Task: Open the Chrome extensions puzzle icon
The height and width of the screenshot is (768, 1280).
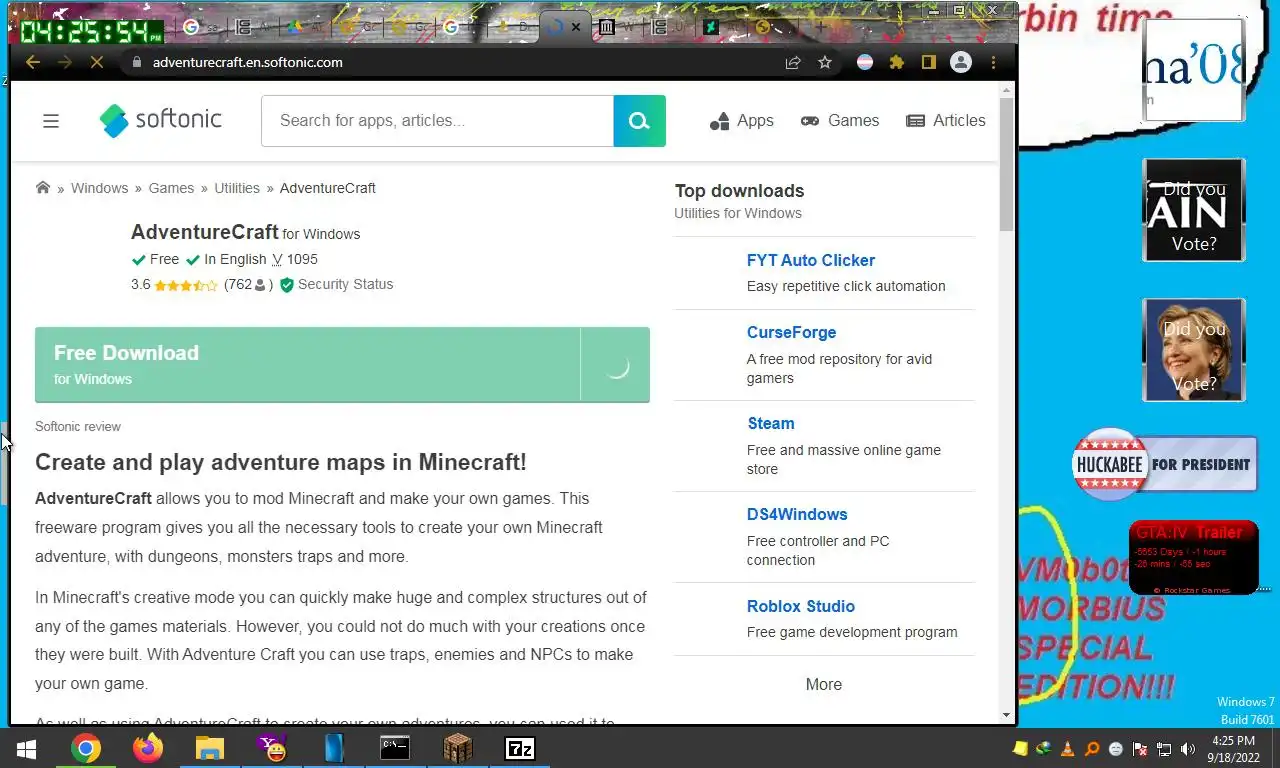Action: tap(897, 62)
